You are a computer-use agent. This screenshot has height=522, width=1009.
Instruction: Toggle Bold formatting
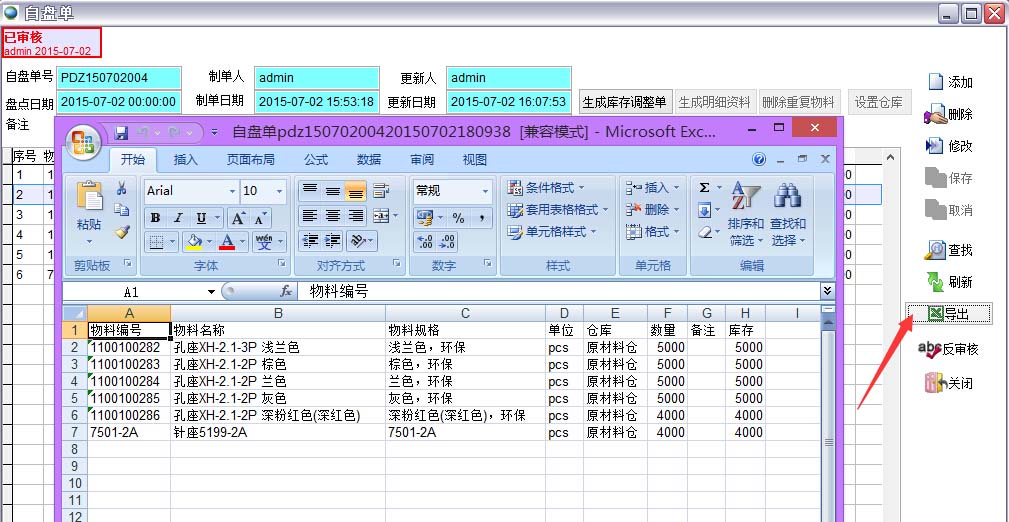[x=155, y=218]
